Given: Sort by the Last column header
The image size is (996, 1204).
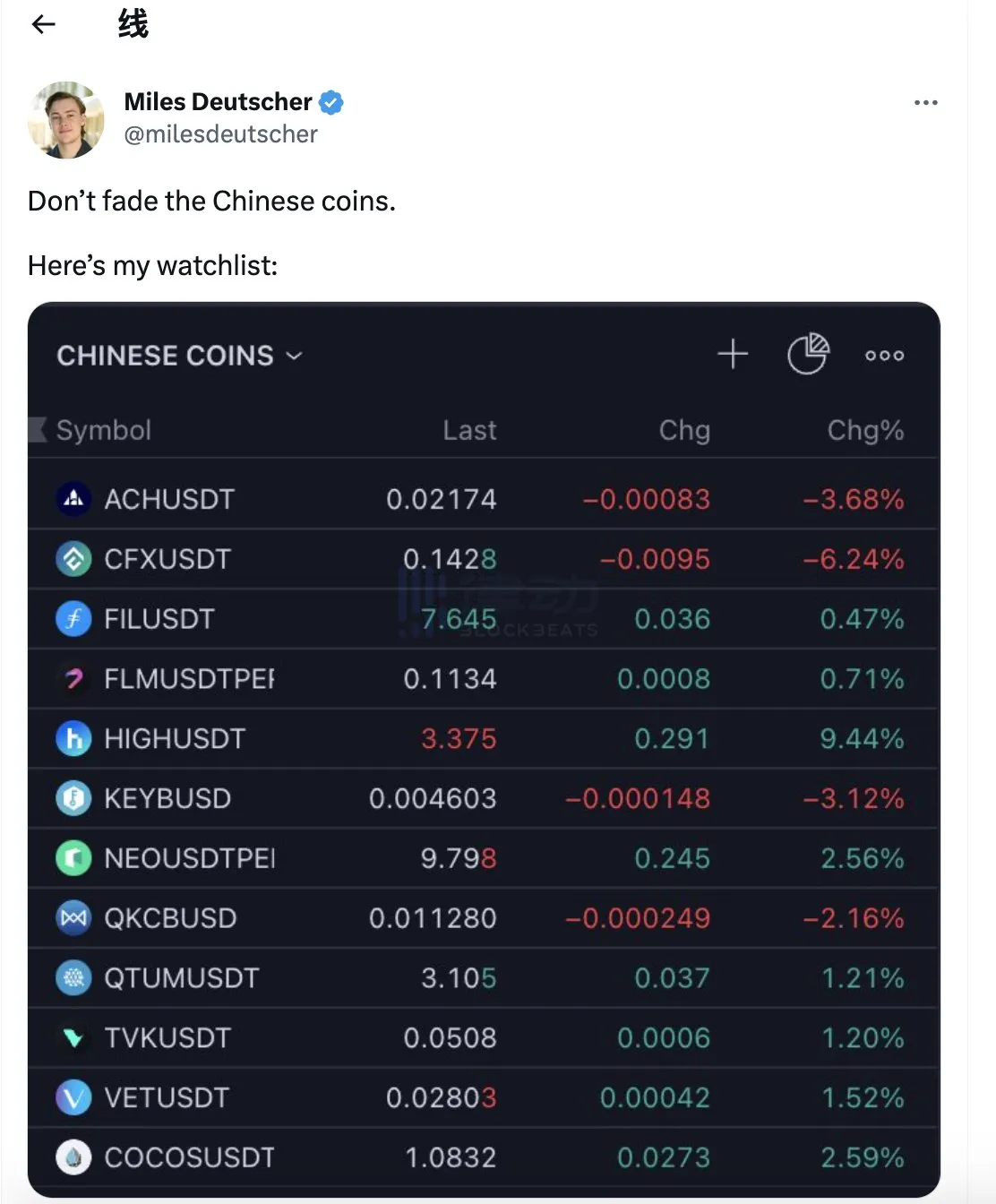Looking at the screenshot, I should [x=469, y=431].
